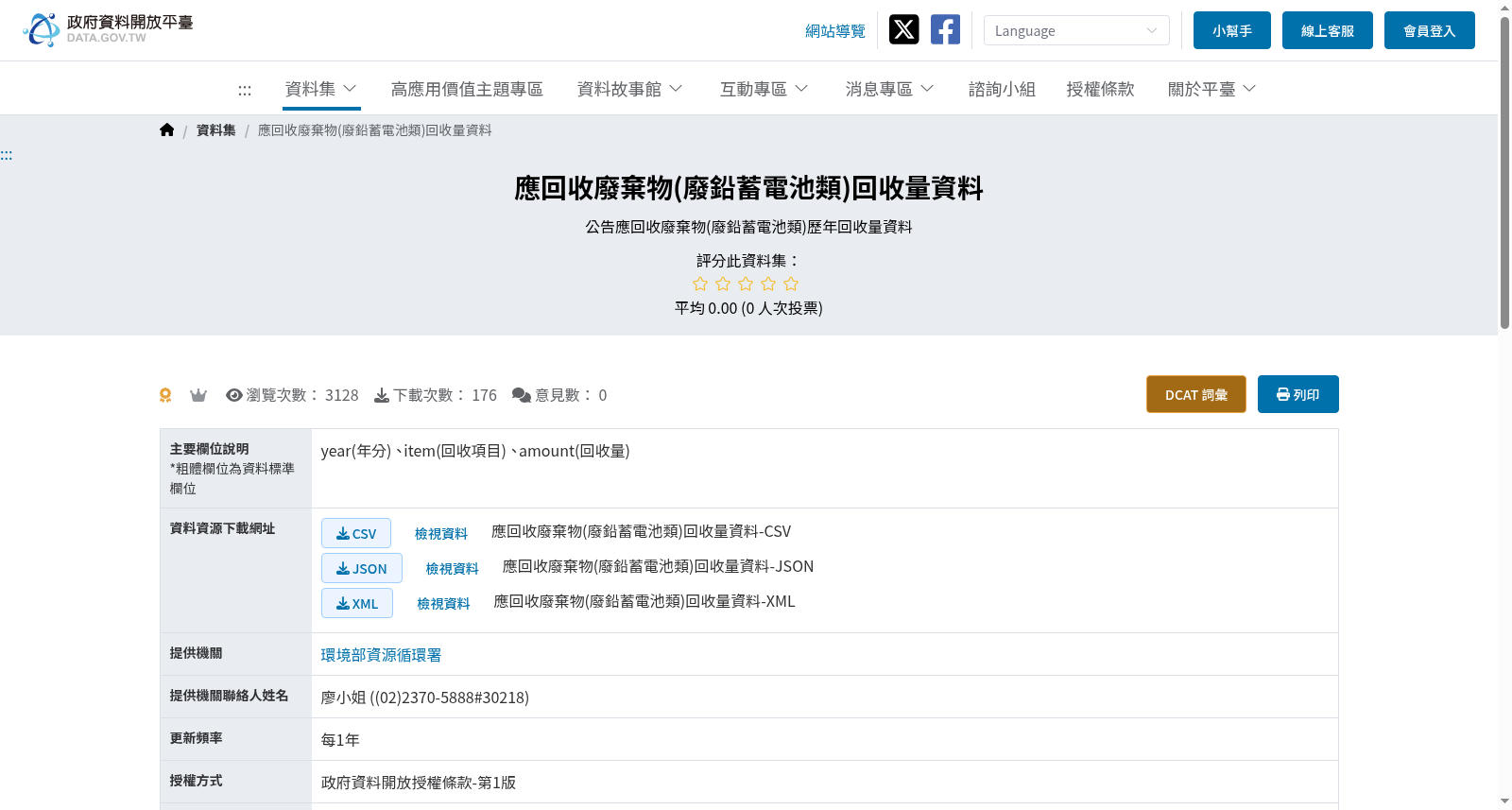Click resource name ending in 回收量資料-XML
Viewport: 1512px width, 810px height.
tap(644, 601)
